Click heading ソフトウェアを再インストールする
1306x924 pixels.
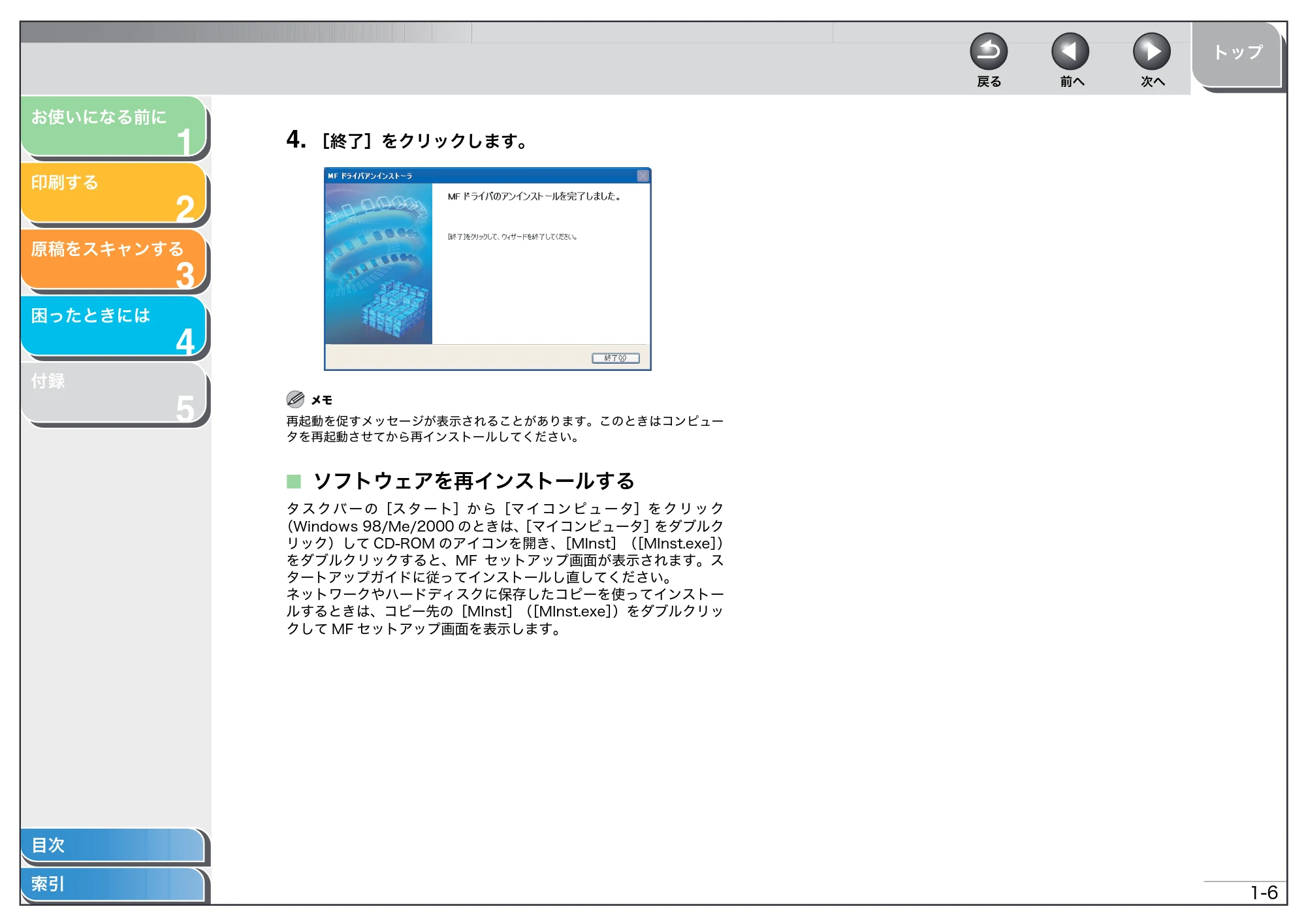[473, 481]
